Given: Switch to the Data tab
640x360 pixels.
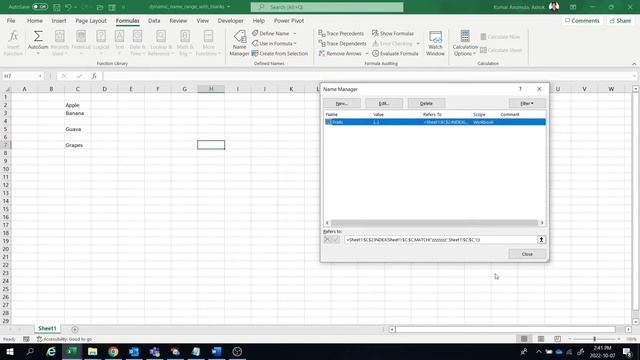Looking at the screenshot, I should [x=154, y=20].
